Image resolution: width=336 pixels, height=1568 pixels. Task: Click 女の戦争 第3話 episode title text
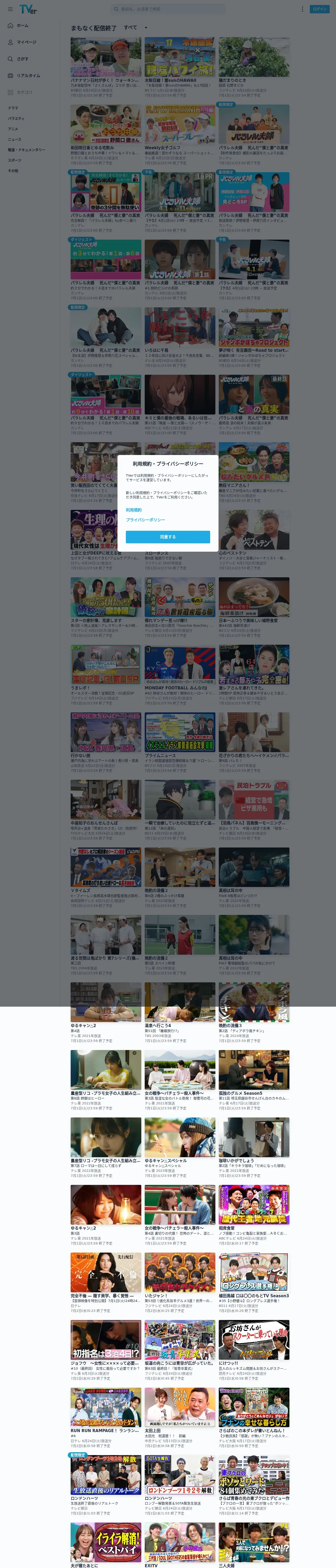click(x=179, y=1098)
